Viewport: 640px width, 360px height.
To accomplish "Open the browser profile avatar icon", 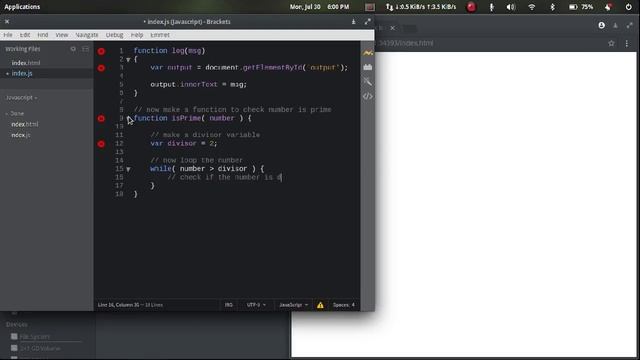I will 602,25.
